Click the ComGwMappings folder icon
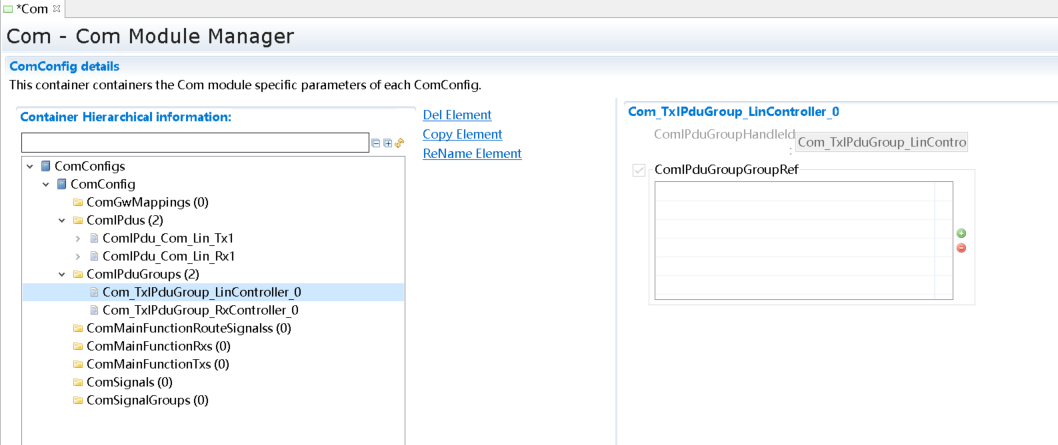Viewport: 1058px width, 445px height. (x=78, y=202)
